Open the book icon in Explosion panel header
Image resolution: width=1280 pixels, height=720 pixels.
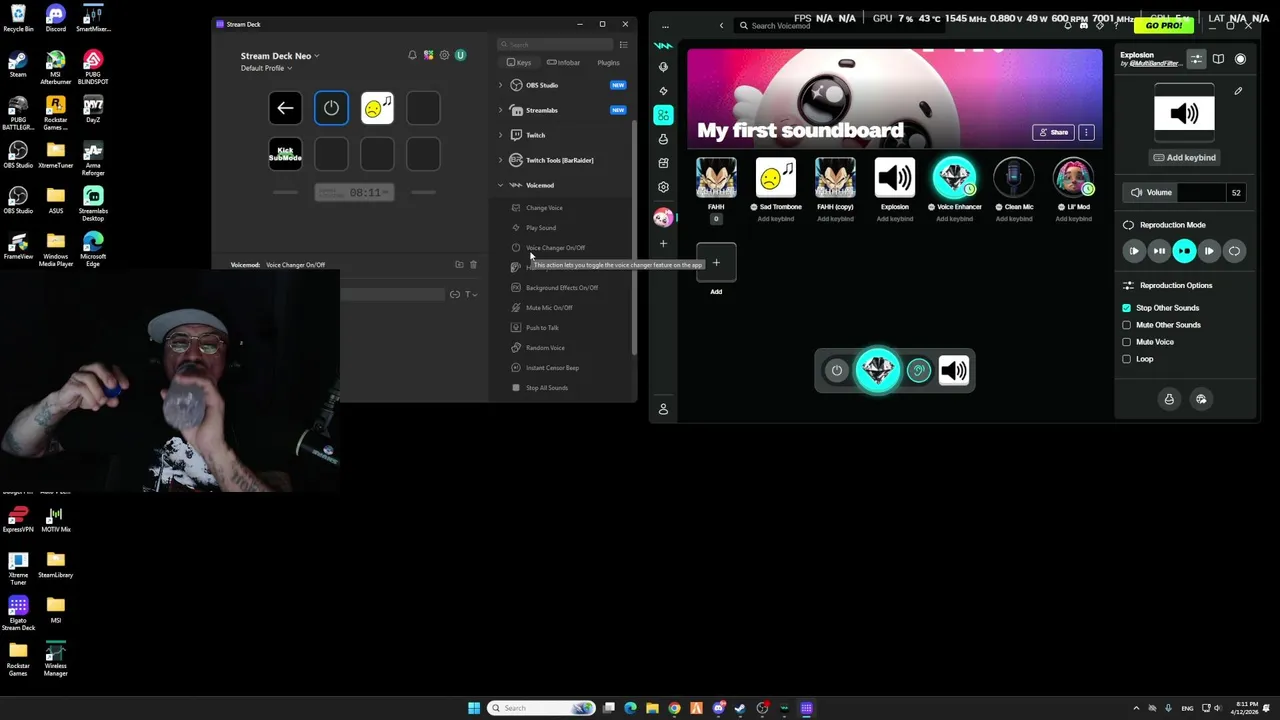(1218, 59)
